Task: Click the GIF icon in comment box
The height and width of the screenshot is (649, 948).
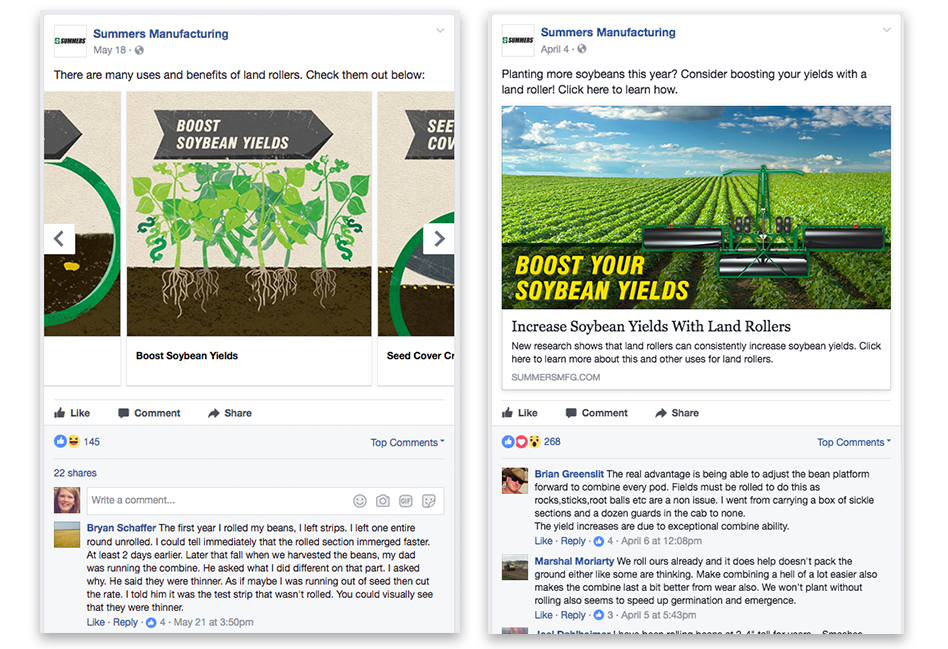Action: pos(406,501)
